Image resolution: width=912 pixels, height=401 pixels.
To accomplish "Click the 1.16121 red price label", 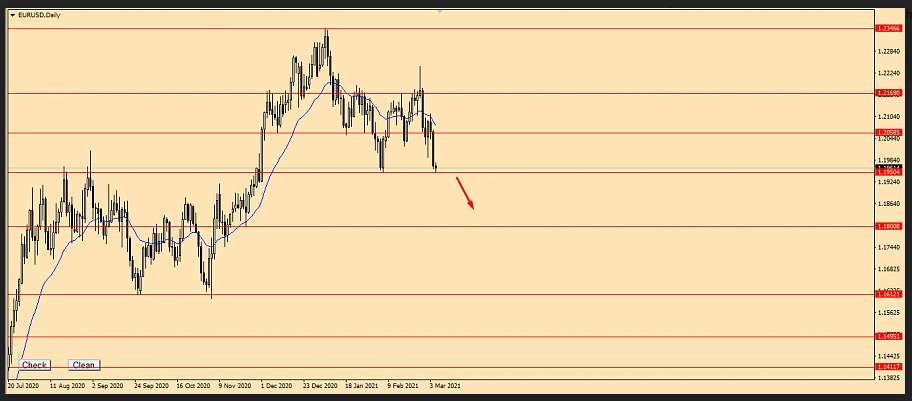I will tap(888, 295).
